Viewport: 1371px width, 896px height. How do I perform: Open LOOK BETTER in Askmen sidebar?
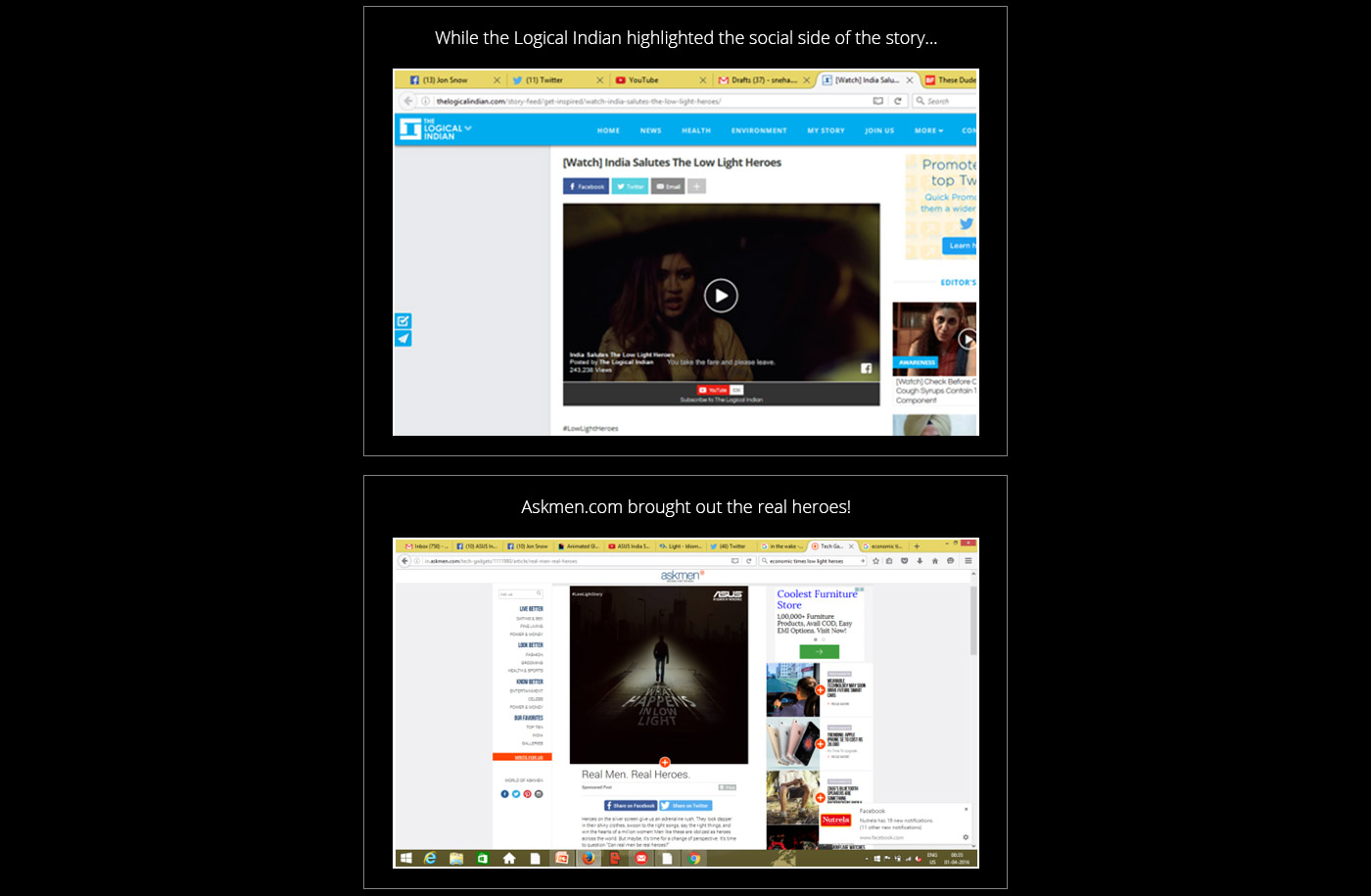tap(530, 645)
